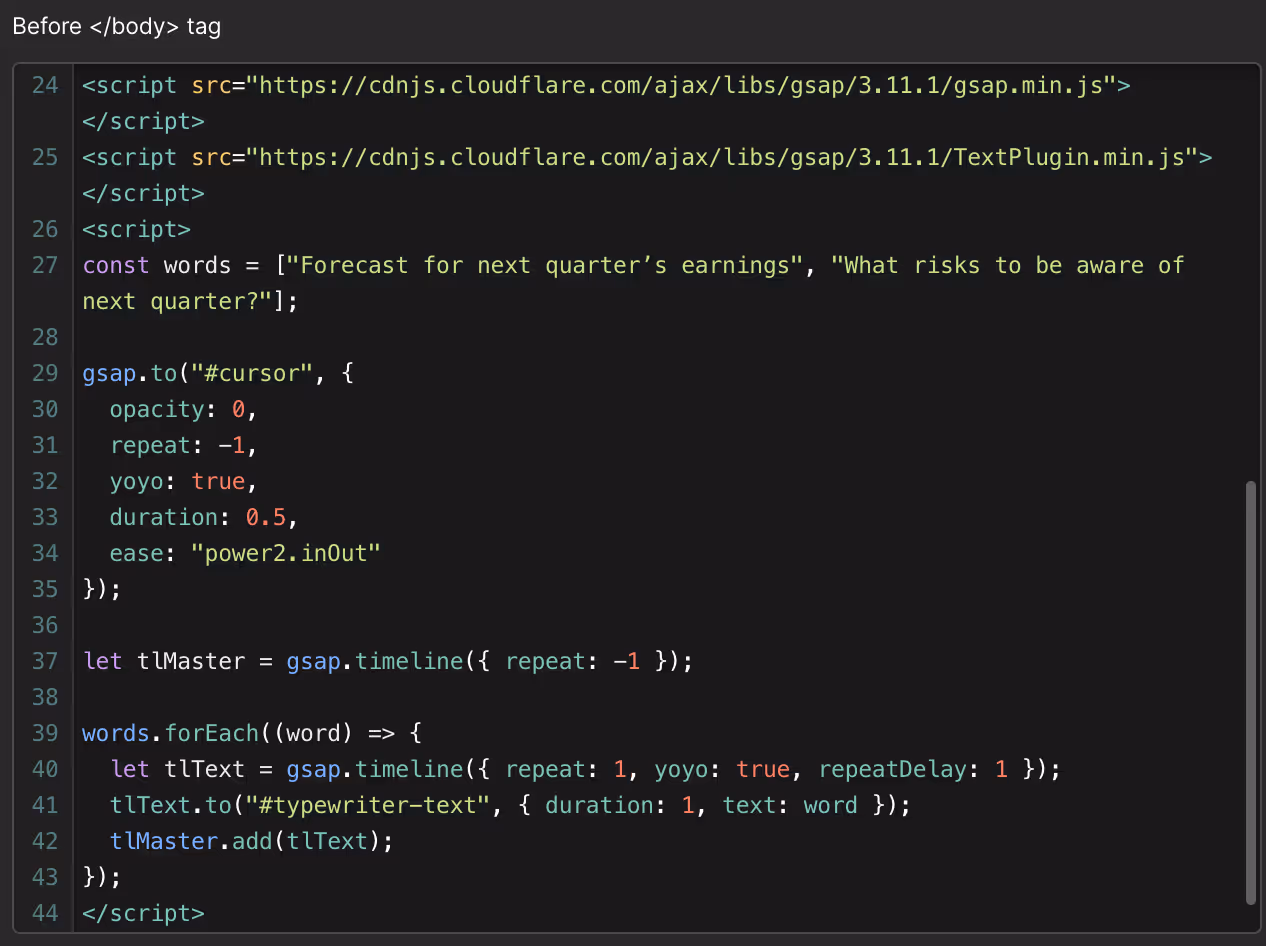Click the gsap.min.js script URL
This screenshot has width=1266, height=946.
pyautogui.click(x=681, y=85)
